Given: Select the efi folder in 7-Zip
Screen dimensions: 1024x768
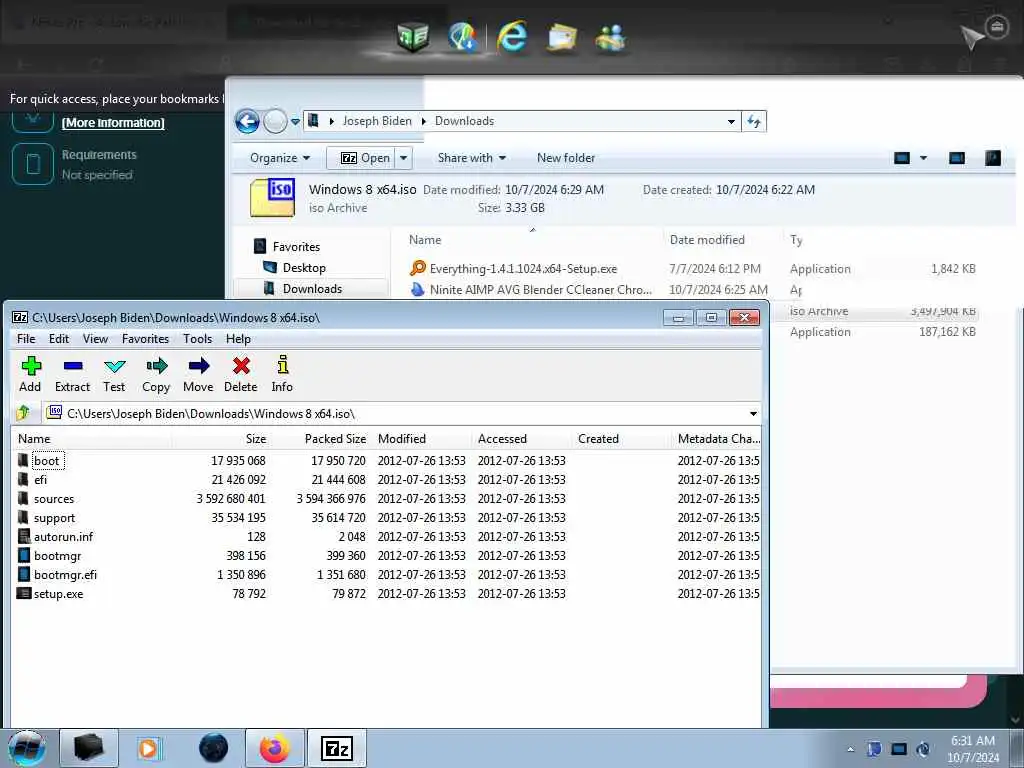Looking at the screenshot, I should (40, 480).
